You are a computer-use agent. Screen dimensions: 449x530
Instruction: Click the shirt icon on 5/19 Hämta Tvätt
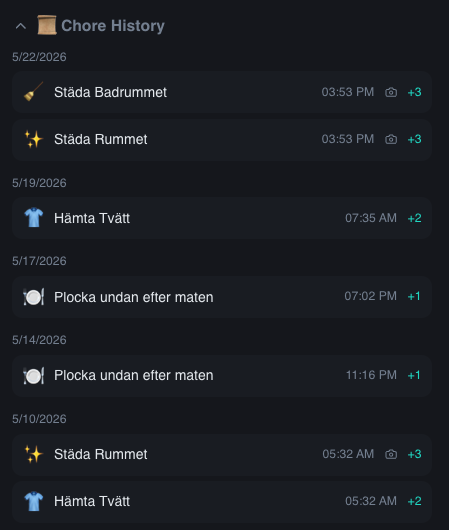point(33,218)
